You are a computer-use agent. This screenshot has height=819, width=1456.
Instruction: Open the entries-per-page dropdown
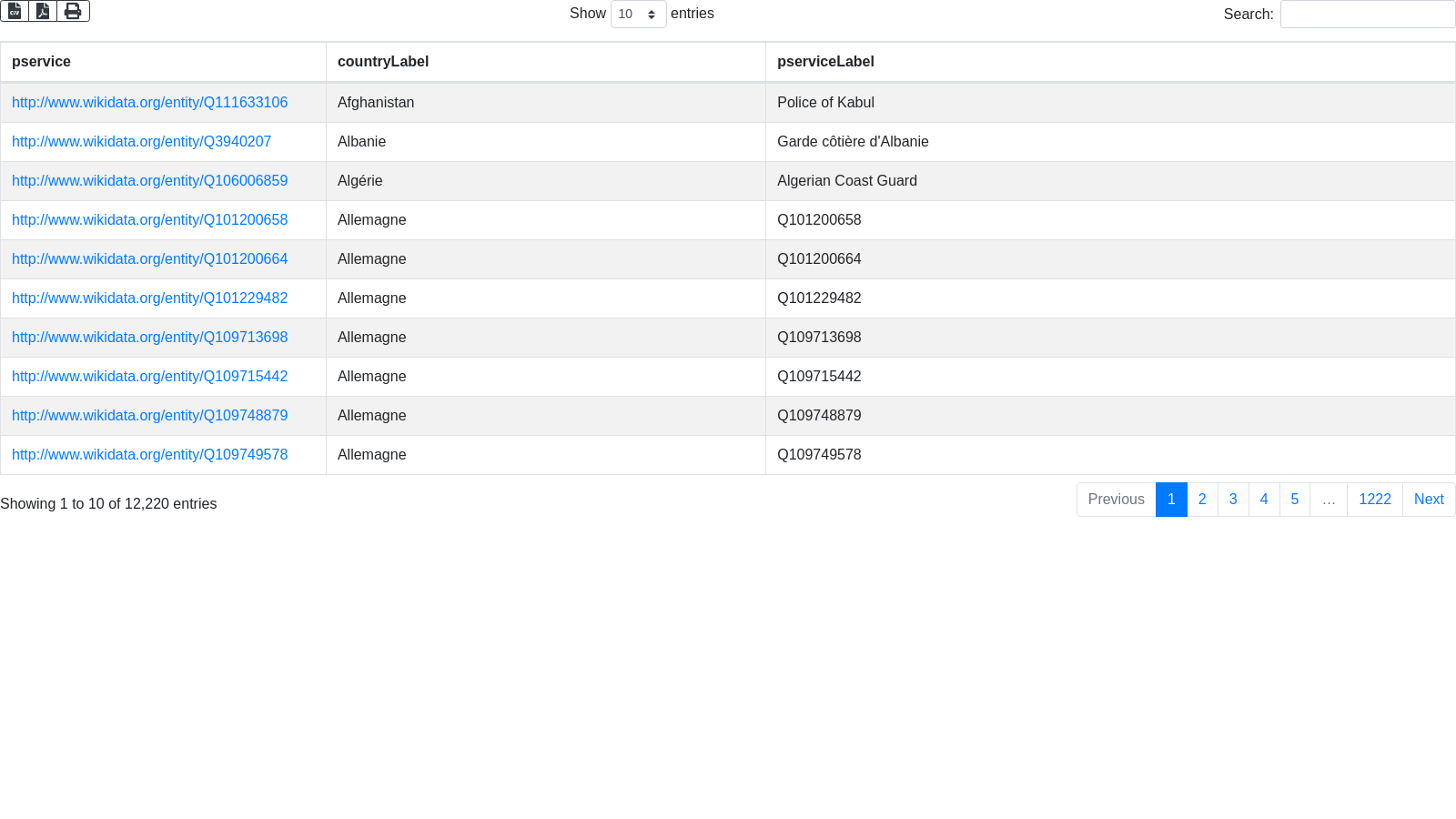pos(638,15)
